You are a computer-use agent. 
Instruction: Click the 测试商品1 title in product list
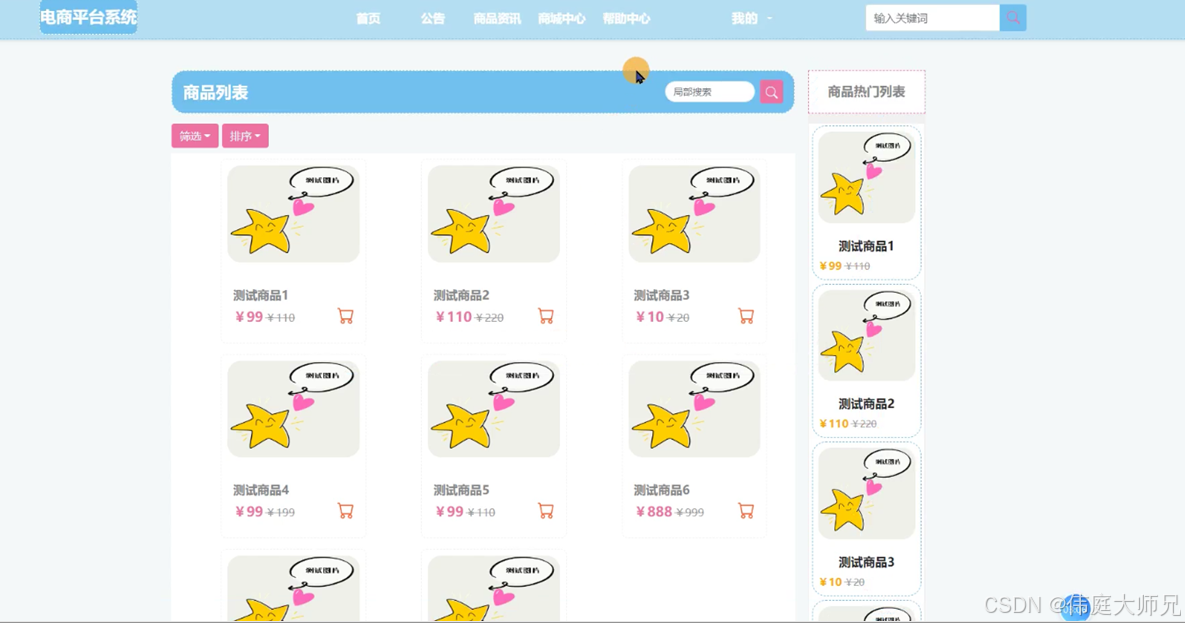pyautogui.click(x=261, y=295)
